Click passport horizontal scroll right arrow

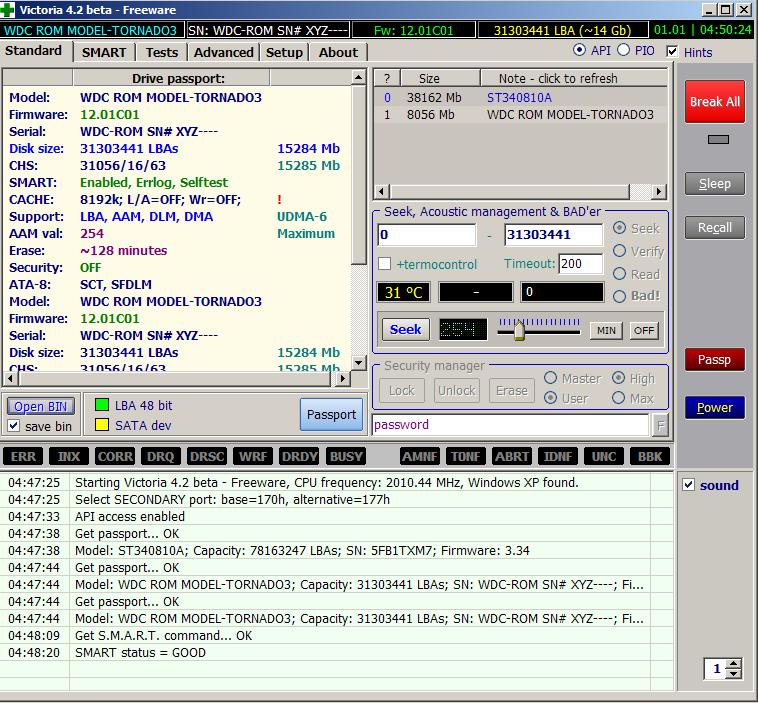(x=342, y=378)
